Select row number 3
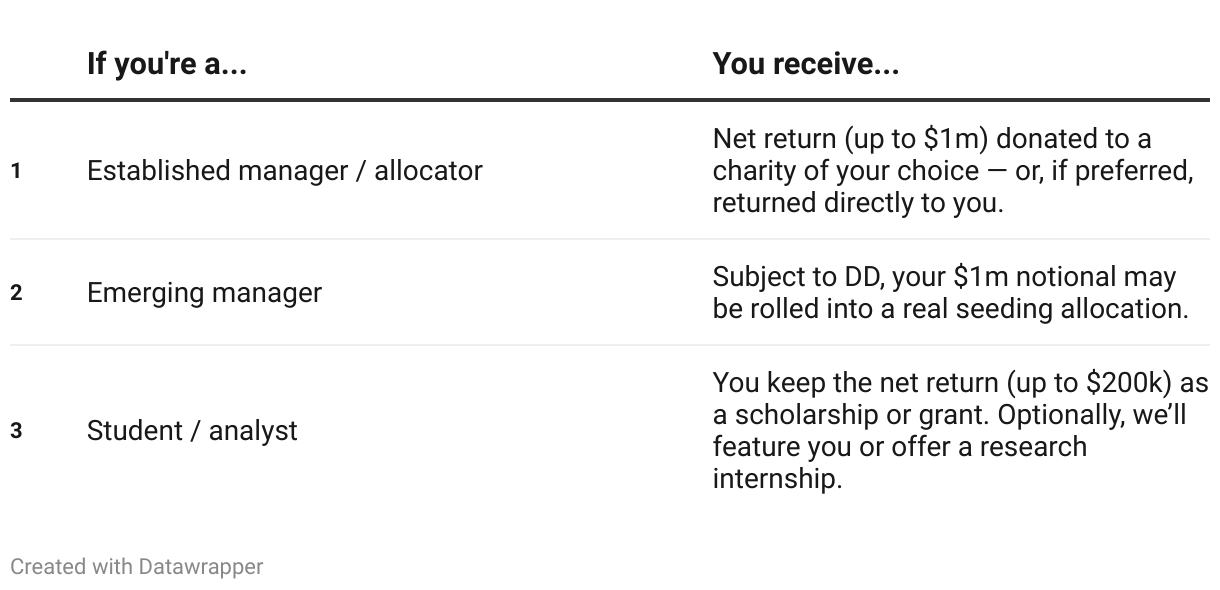The image size is (1220, 590). (x=16, y=431)
